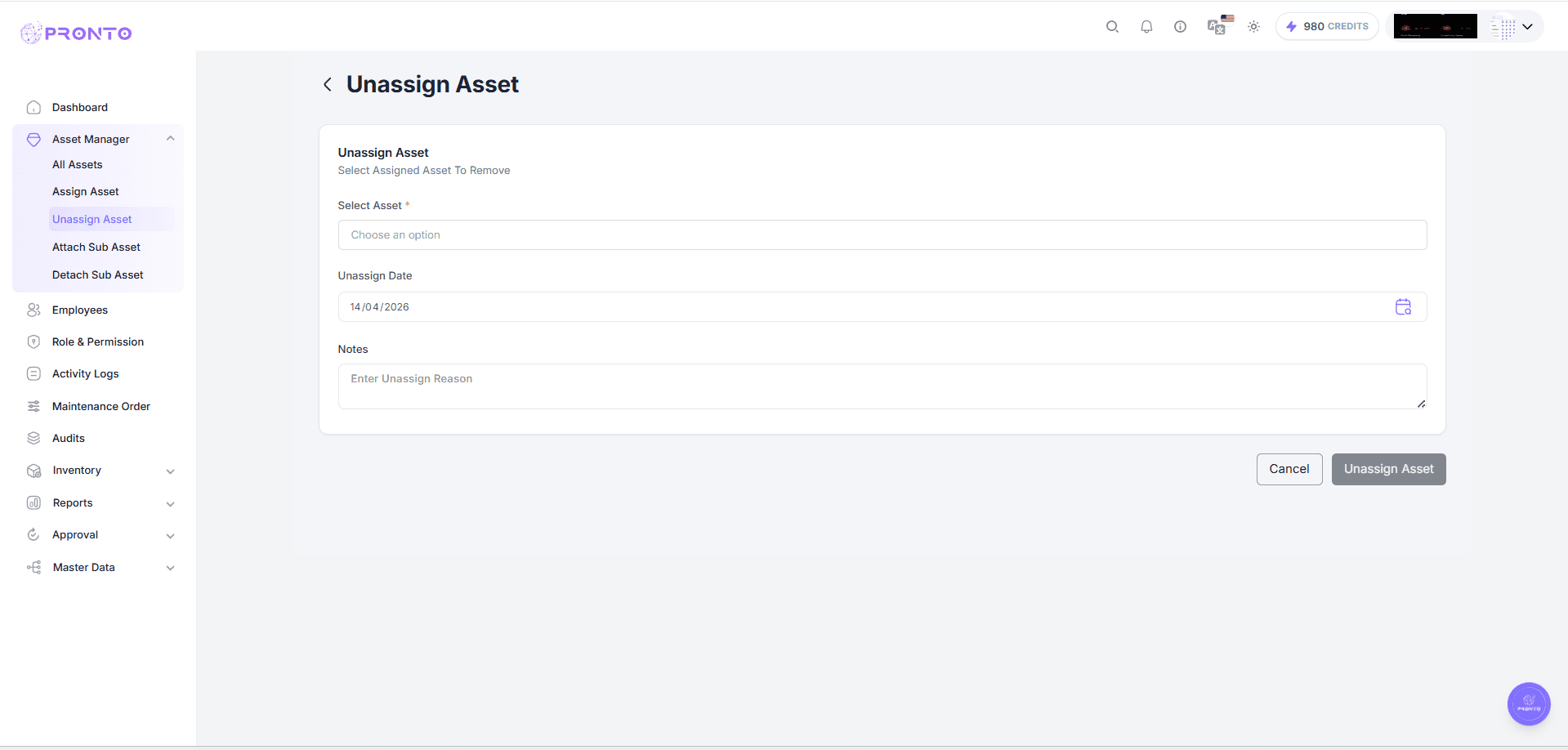Click the Employees sidebar icon

[x=33, y=310]
